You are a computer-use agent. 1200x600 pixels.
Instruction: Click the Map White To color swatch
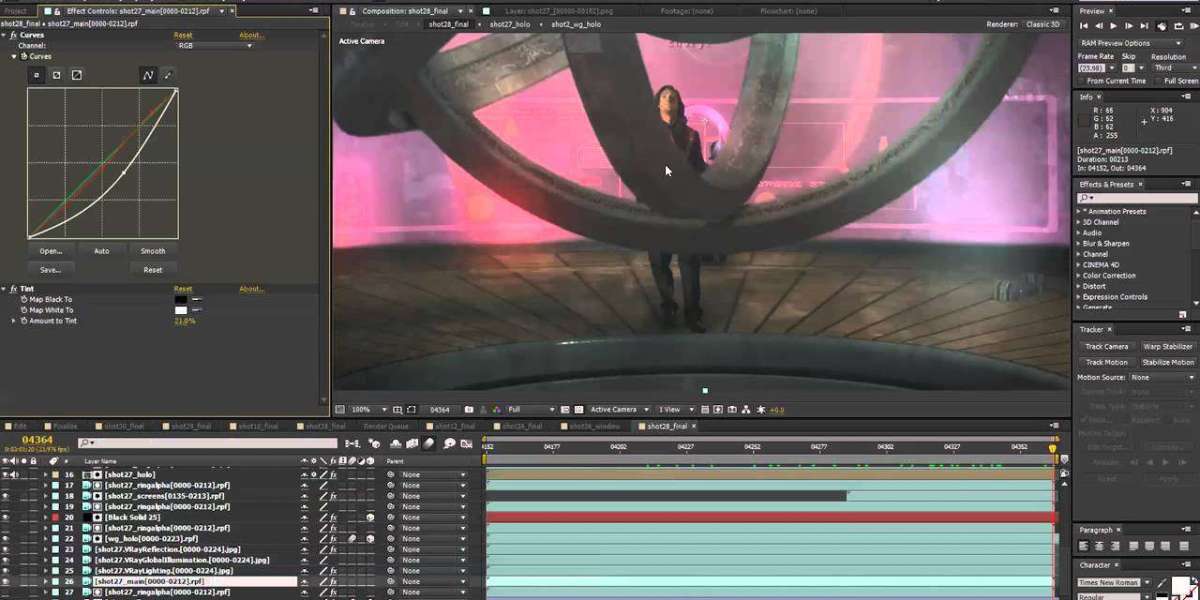(181, 311)
